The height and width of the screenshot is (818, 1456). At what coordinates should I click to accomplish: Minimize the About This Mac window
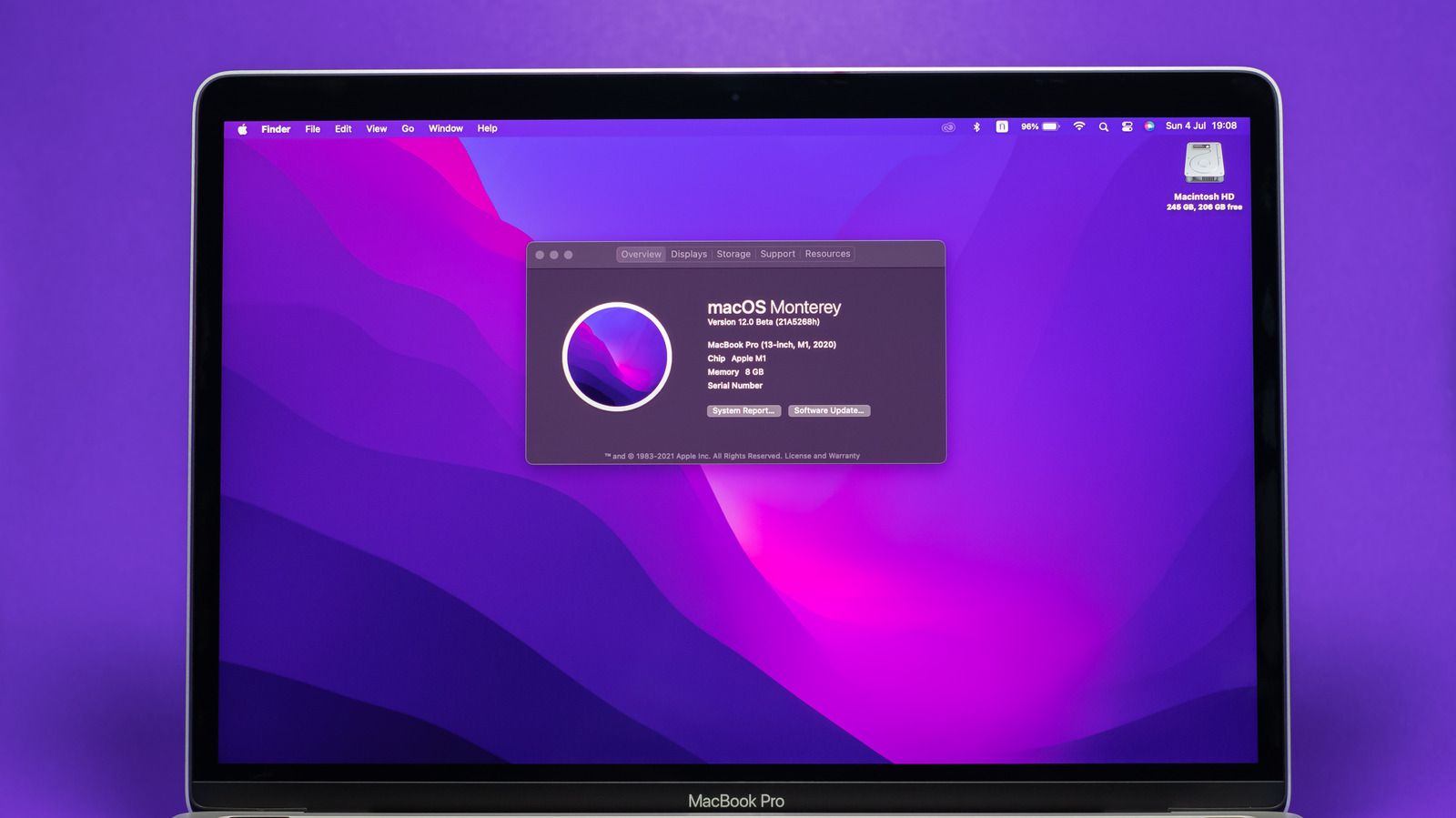point(554,255)
